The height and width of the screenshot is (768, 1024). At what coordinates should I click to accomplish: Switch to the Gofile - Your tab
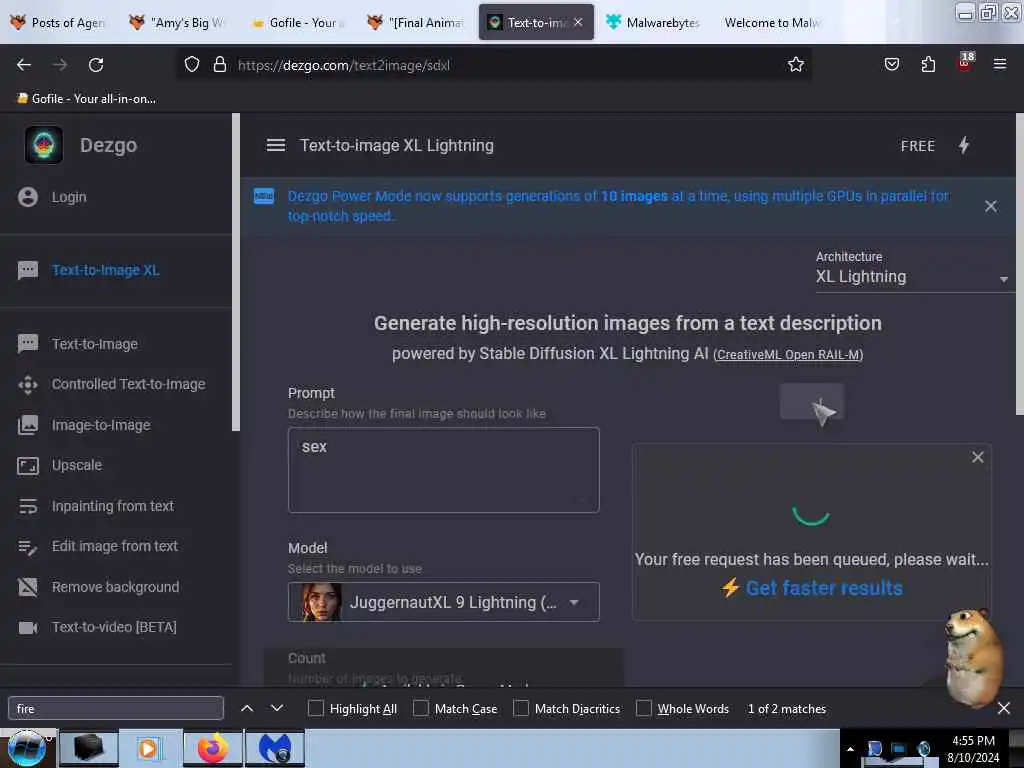pyautogui.click(x=297, y=23)
